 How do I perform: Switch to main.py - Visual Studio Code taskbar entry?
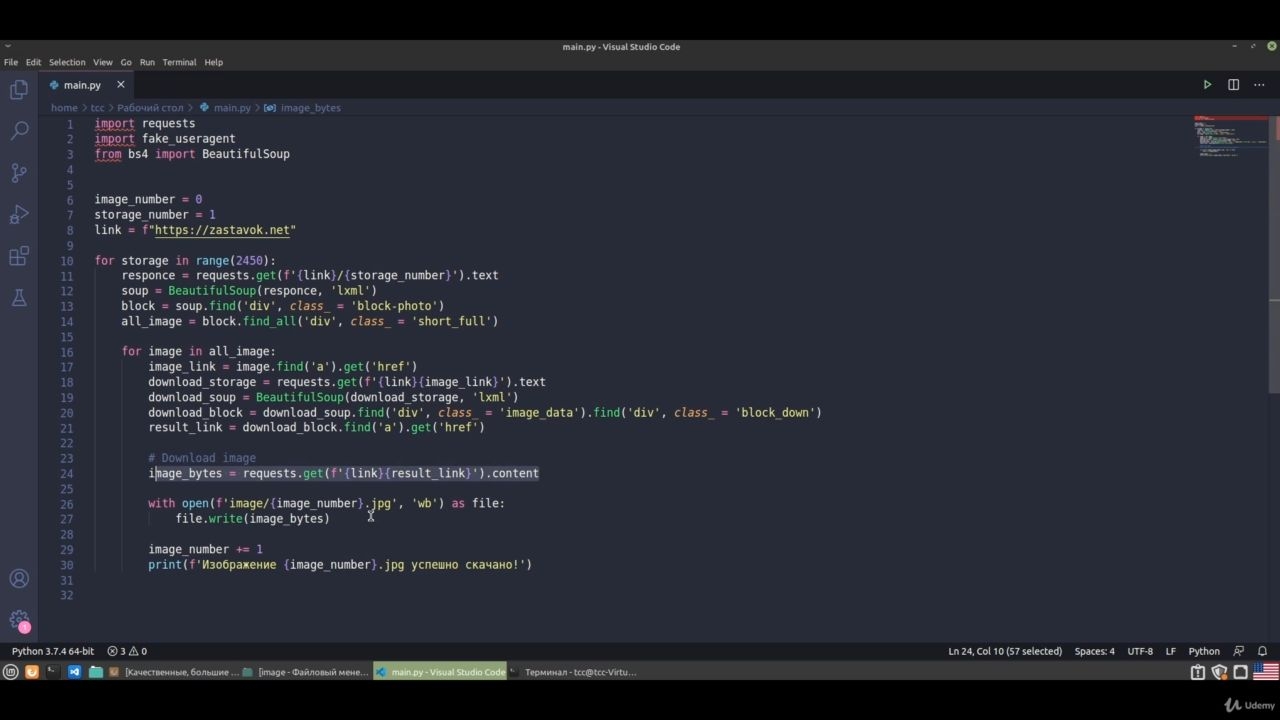coord(441,672)
